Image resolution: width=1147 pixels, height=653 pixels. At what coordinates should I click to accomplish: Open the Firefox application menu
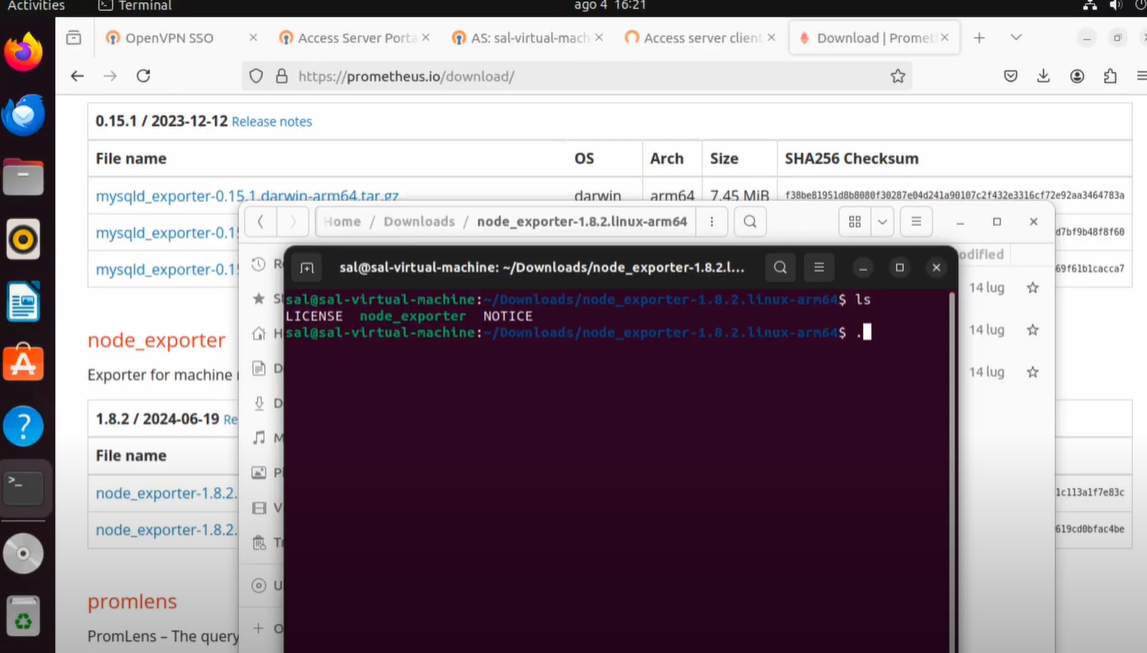click(x=1140, y=76)
